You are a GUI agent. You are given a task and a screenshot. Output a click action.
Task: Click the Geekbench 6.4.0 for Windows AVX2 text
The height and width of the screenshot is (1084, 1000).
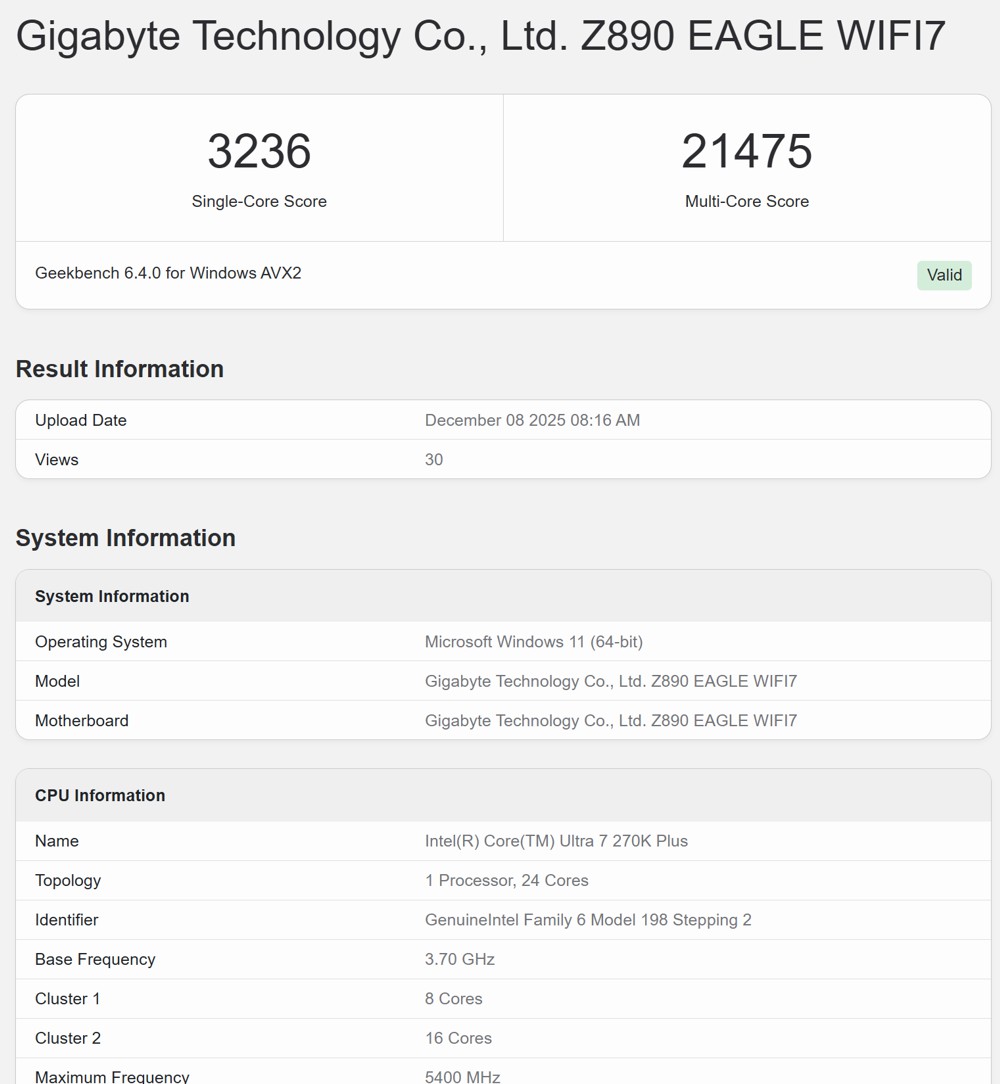(x=168, y=273)
